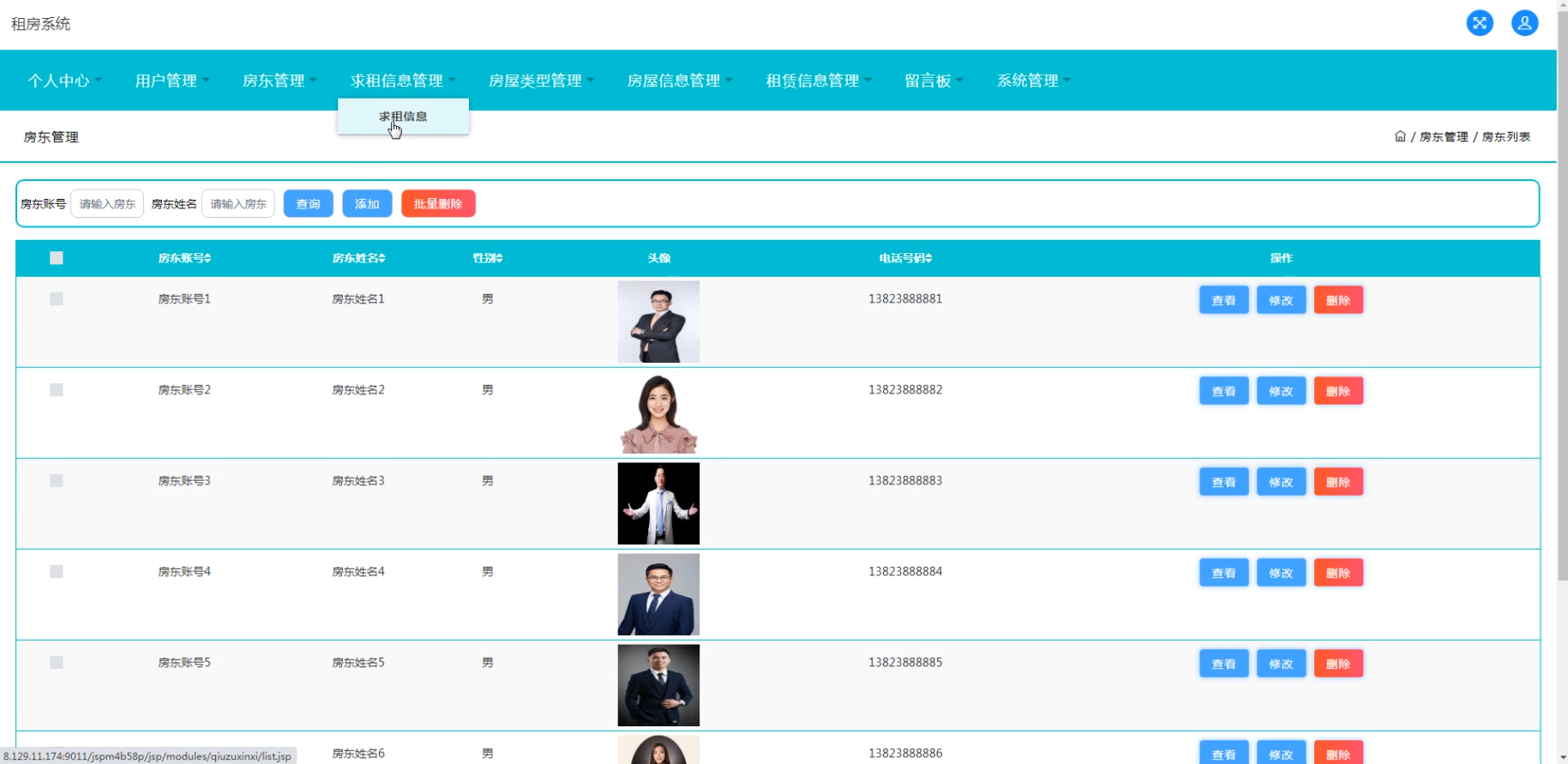
Task: Delete 房东账号2 with 删除 button
Action: (x=1338, y=391)
